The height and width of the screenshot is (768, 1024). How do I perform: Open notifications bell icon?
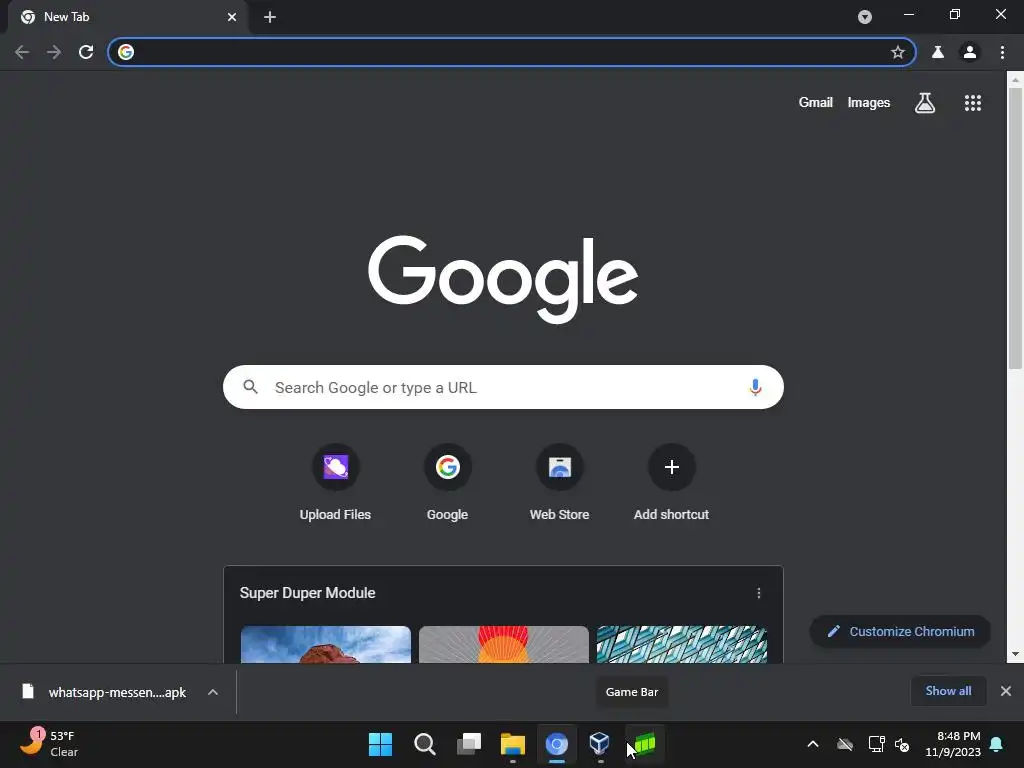click(997, 744)
